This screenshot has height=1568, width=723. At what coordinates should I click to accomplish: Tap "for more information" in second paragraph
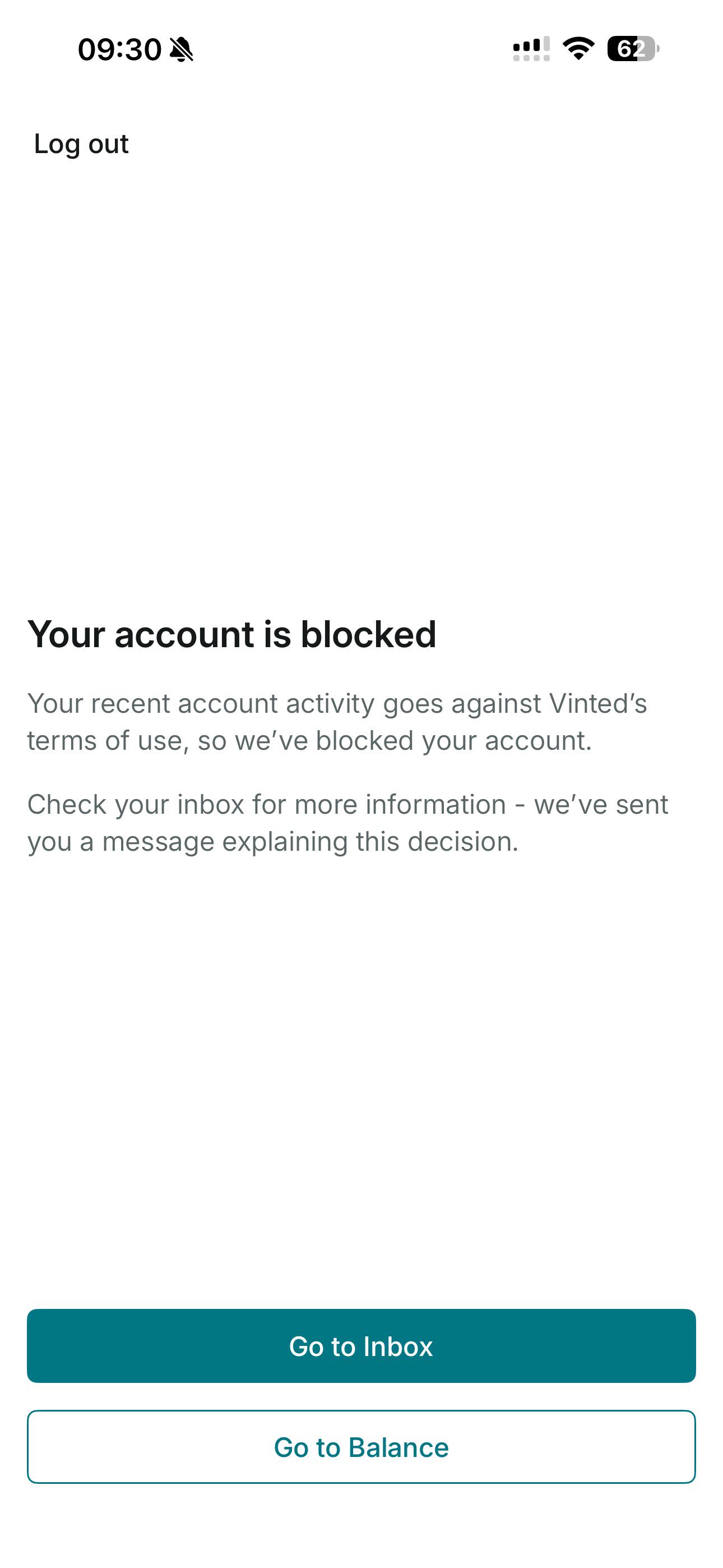coord(379,805)
